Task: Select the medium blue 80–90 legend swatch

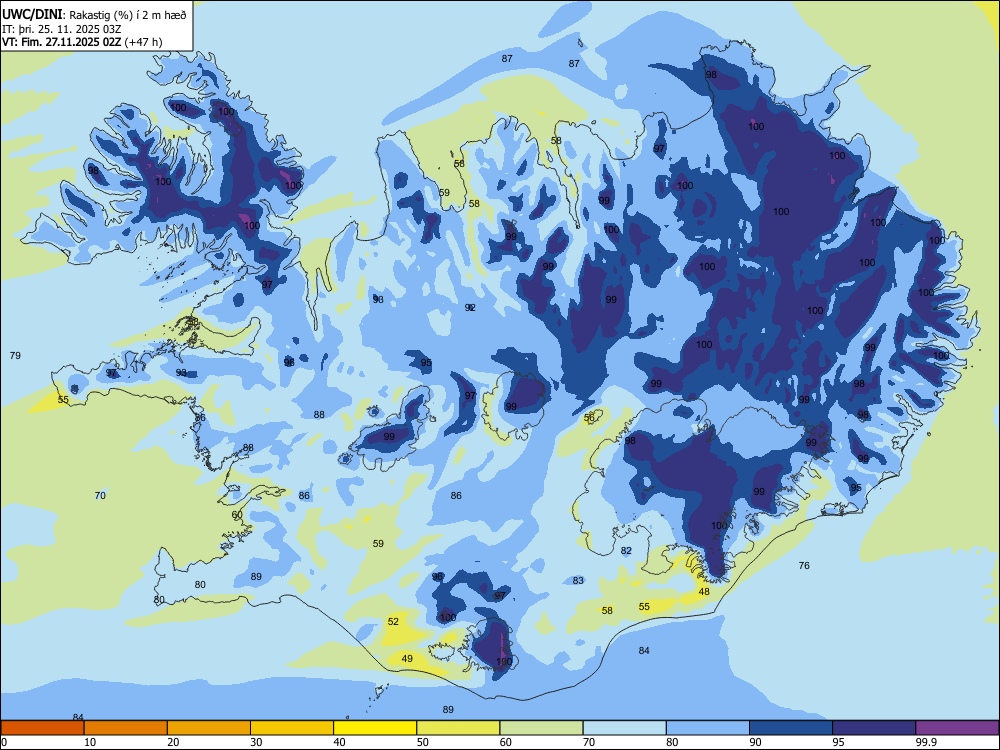Action: [x=707, y=728]
